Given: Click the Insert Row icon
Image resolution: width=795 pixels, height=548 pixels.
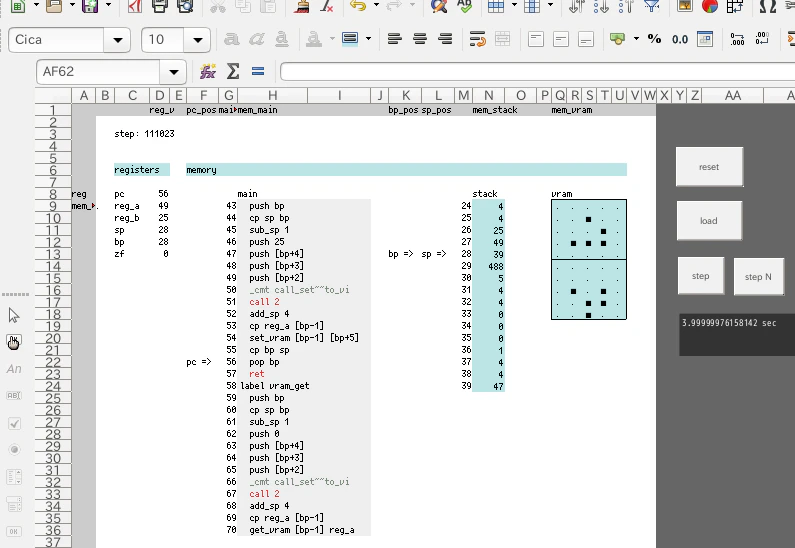Looking at the screenshot, I should click(x=495, y=6).
